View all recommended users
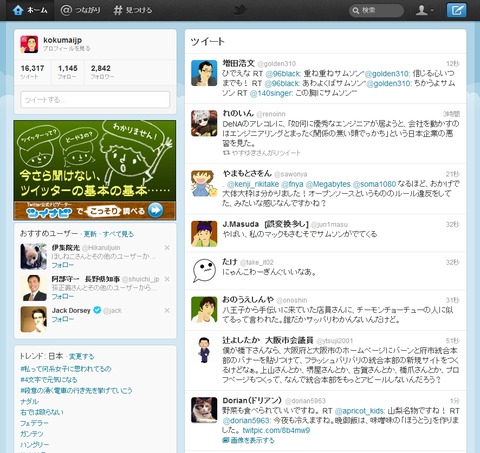The width and height of the screenshot is (480, 453). (118, 234)
